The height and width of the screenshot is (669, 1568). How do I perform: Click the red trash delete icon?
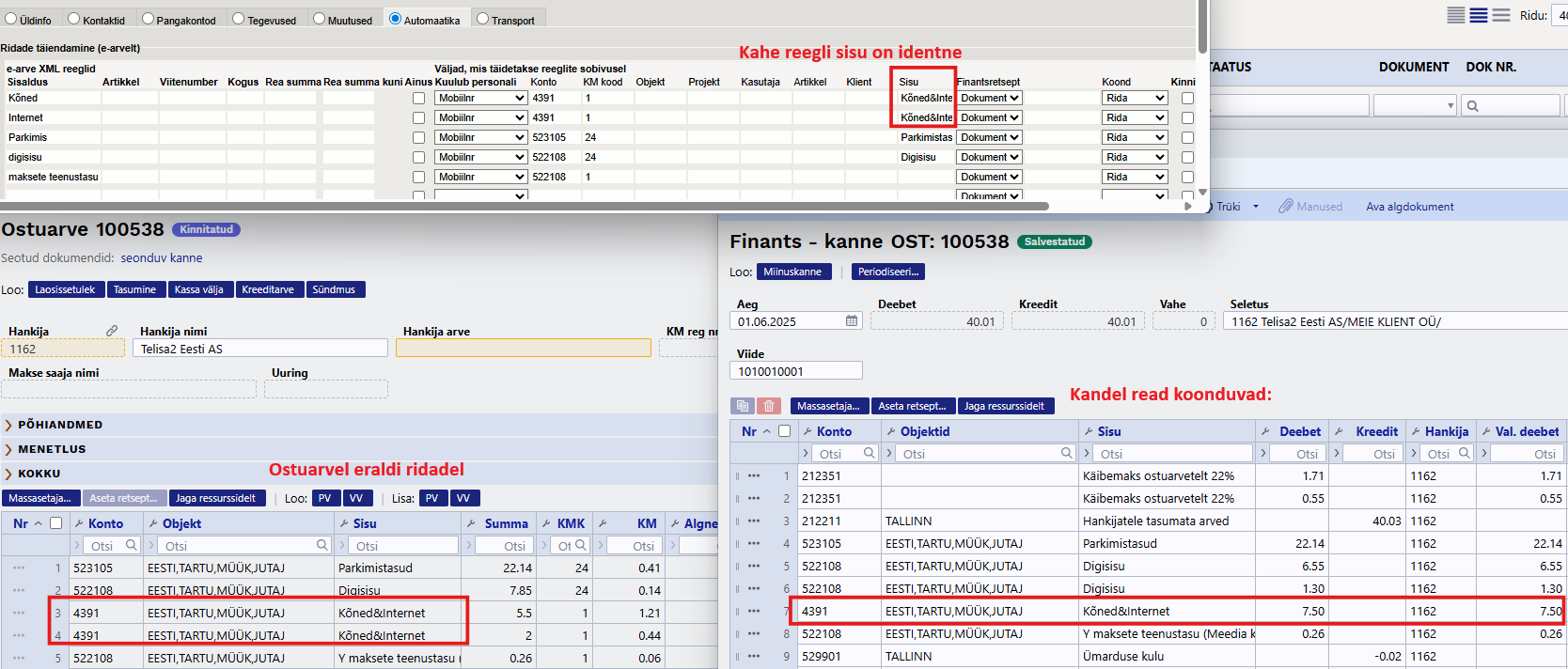(x=769, y=406)
